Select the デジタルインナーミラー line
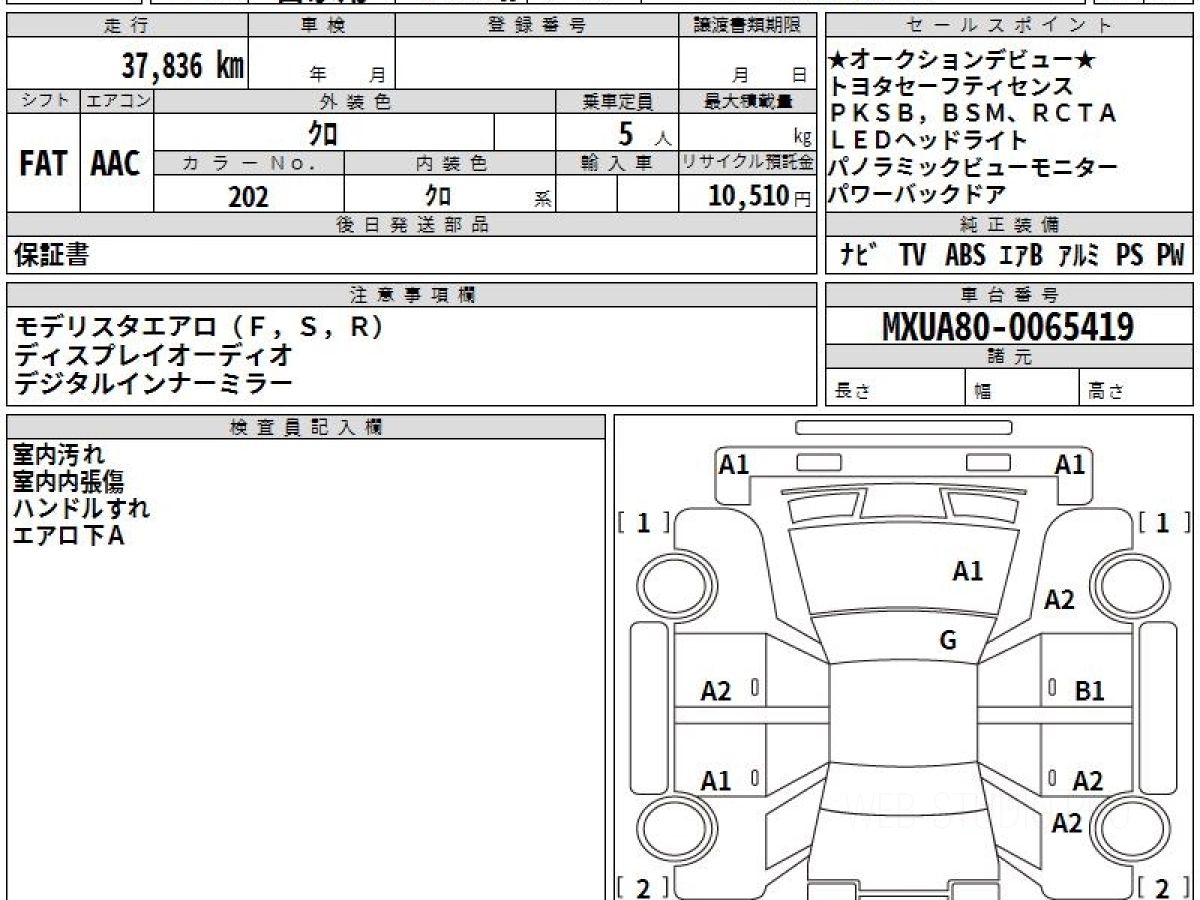Viewport: 1200px width, 900px height. [x=153, y=383]
